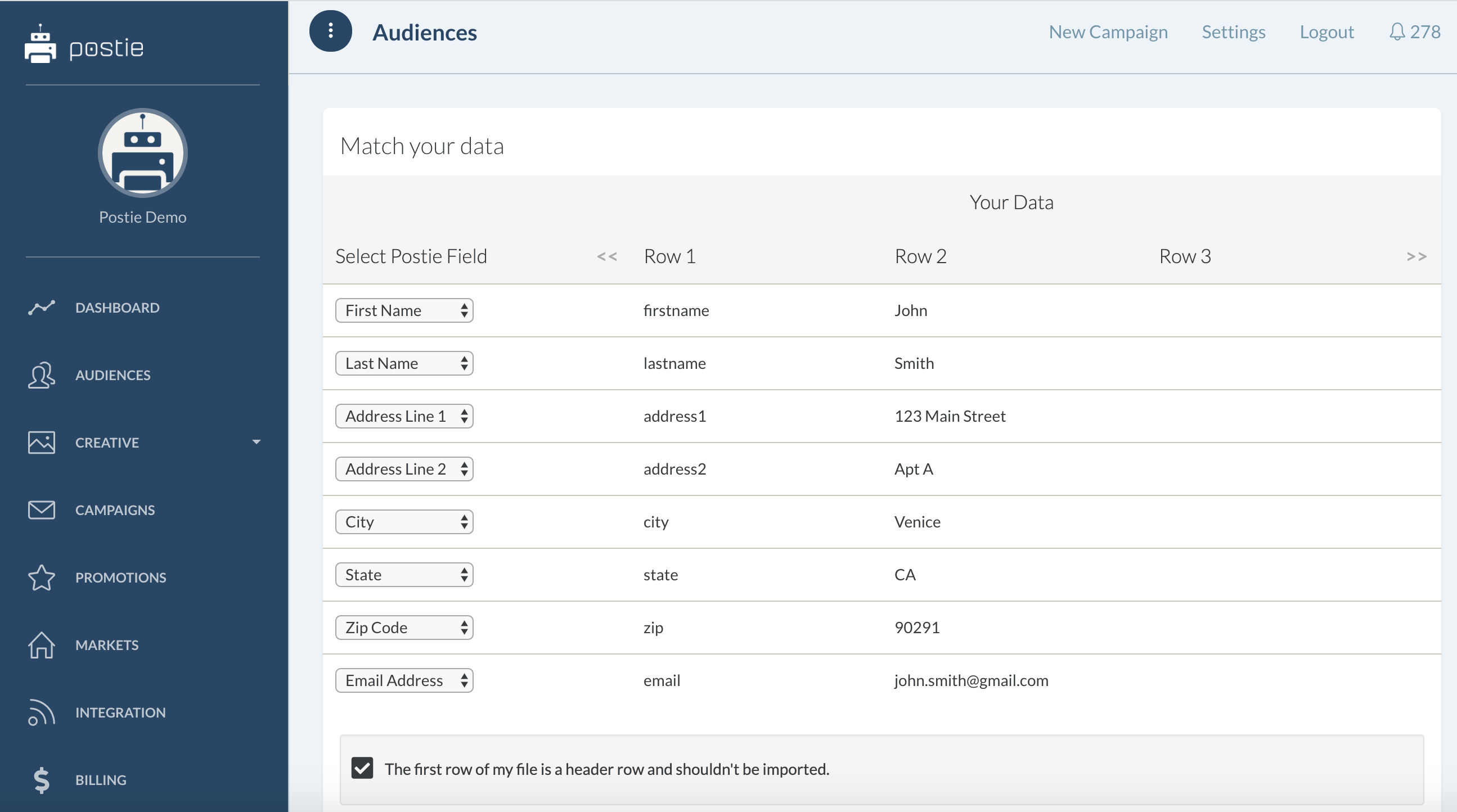1457x812 pixels.
Task: Click the Logout link
Action: point(1326,32)
